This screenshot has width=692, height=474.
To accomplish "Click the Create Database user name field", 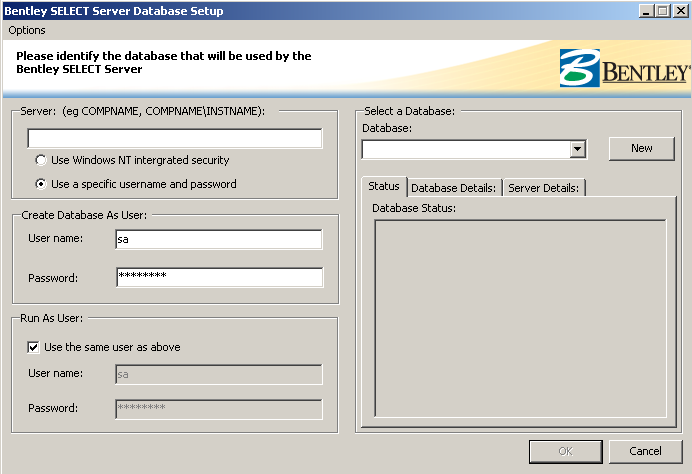I will (x=219, y=239).
